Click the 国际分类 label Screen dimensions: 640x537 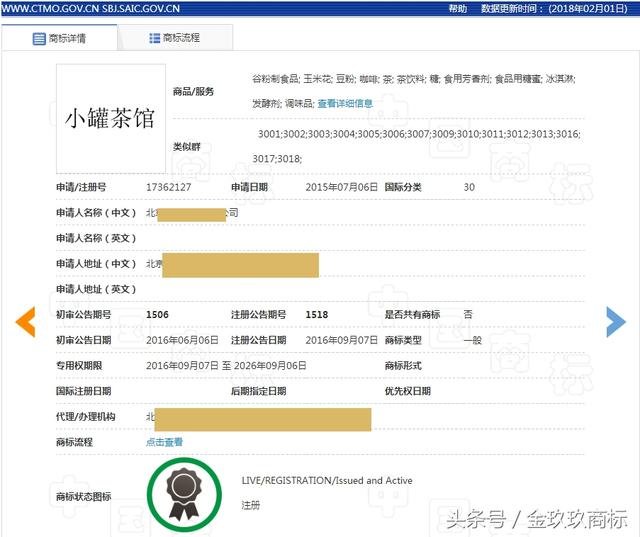click(x=403, y=187)
